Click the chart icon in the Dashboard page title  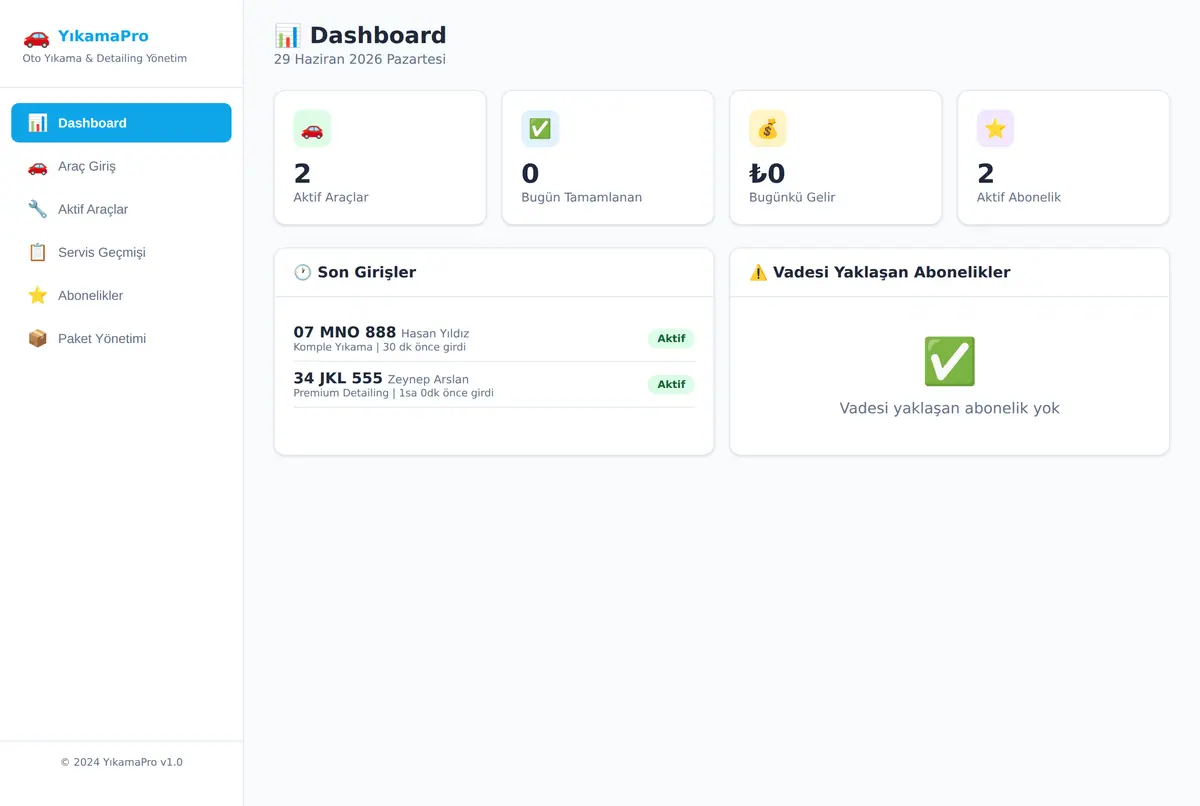click(288, 36)
